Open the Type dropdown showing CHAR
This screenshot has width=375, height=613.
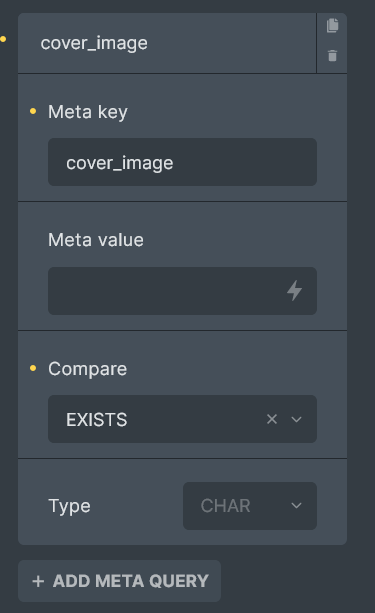(250, 506)
